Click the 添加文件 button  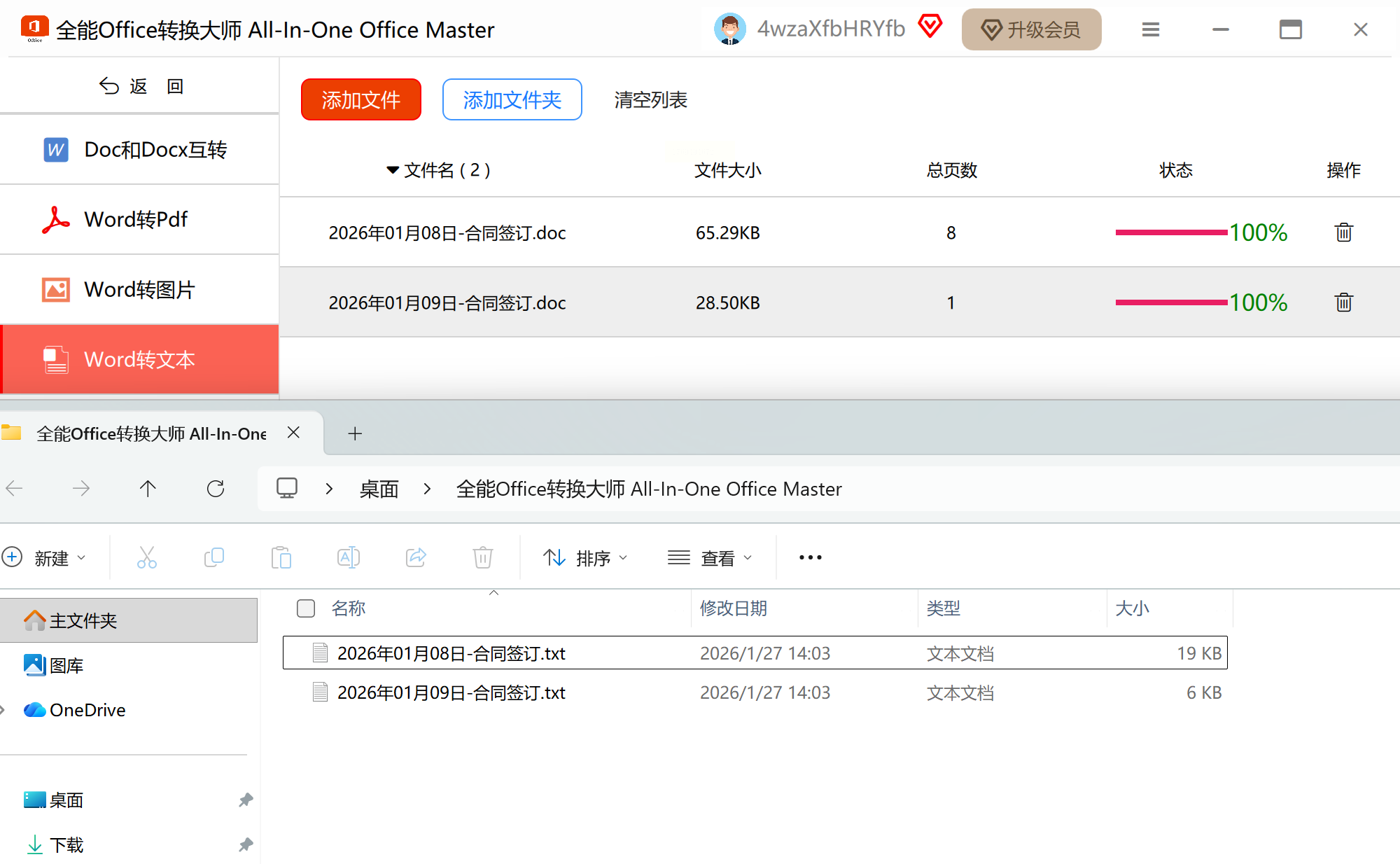[360, 99]
